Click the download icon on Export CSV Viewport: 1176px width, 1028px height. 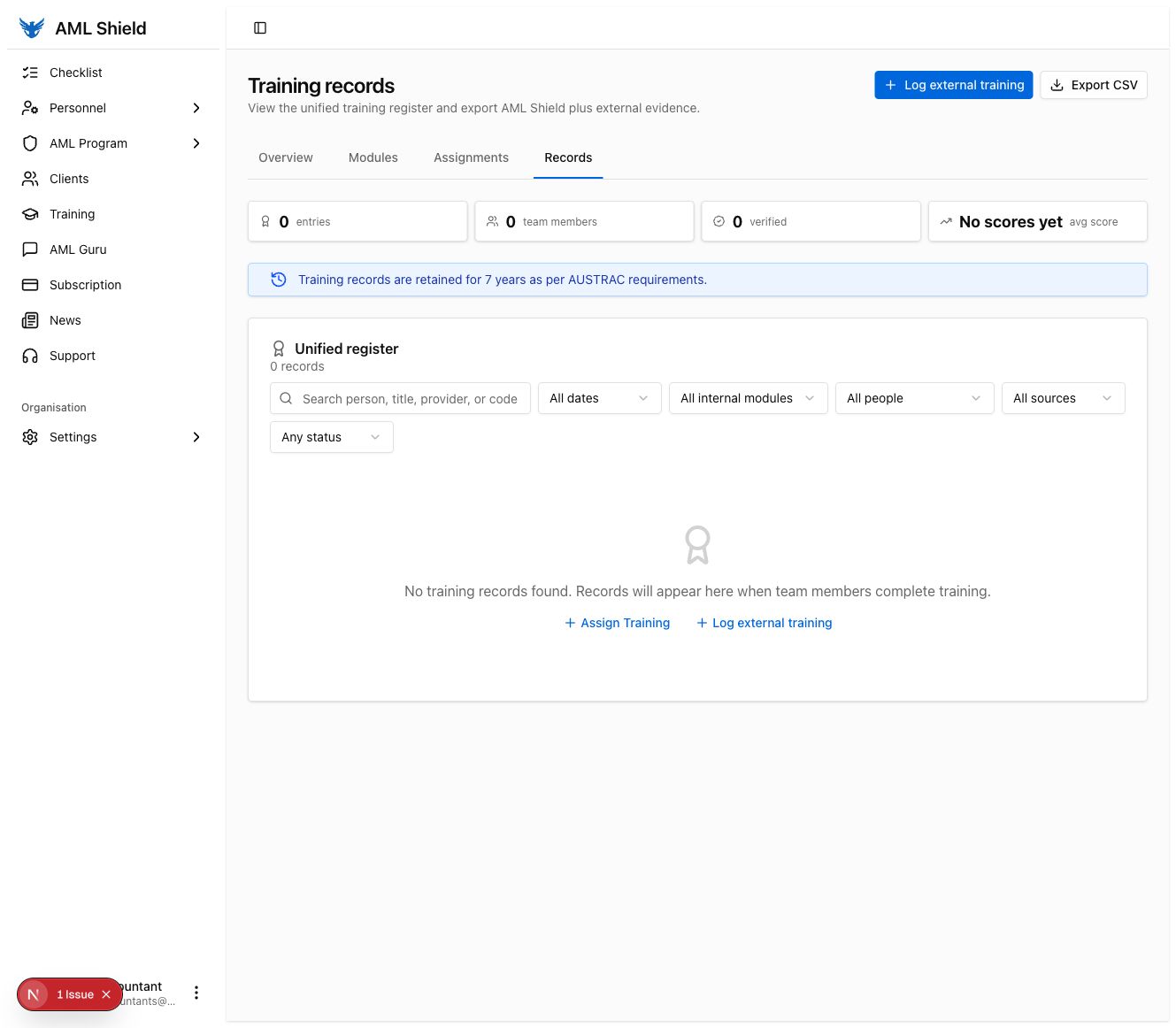pos(1057,85)
